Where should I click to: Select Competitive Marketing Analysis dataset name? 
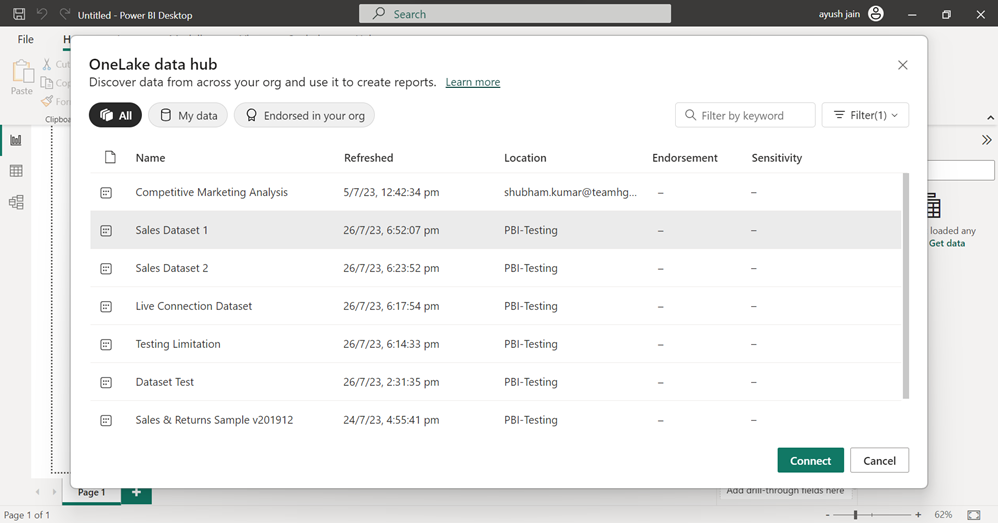click(x=211, y=192)
